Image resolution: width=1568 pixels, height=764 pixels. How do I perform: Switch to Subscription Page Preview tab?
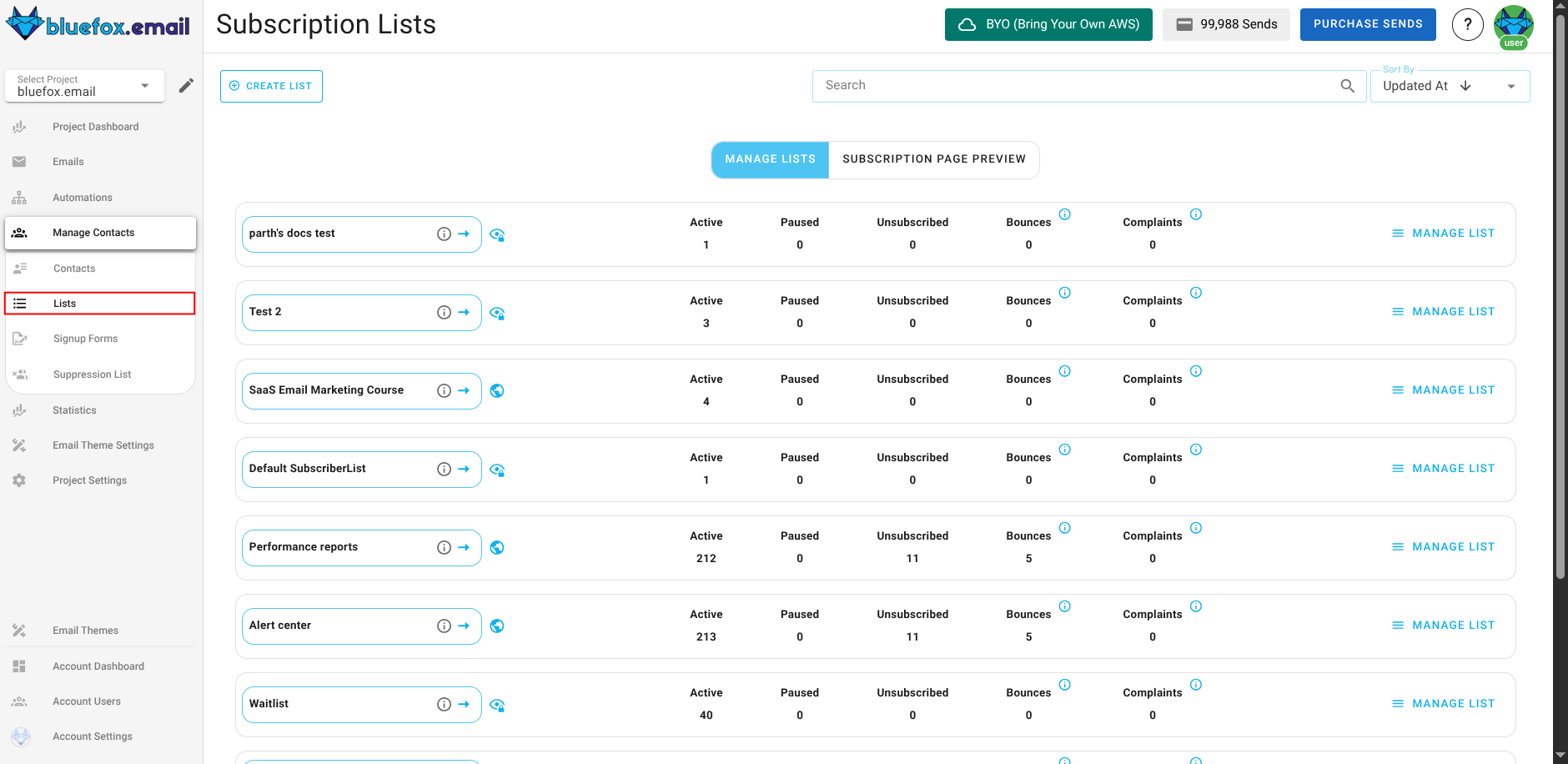(x=933, y=158)
